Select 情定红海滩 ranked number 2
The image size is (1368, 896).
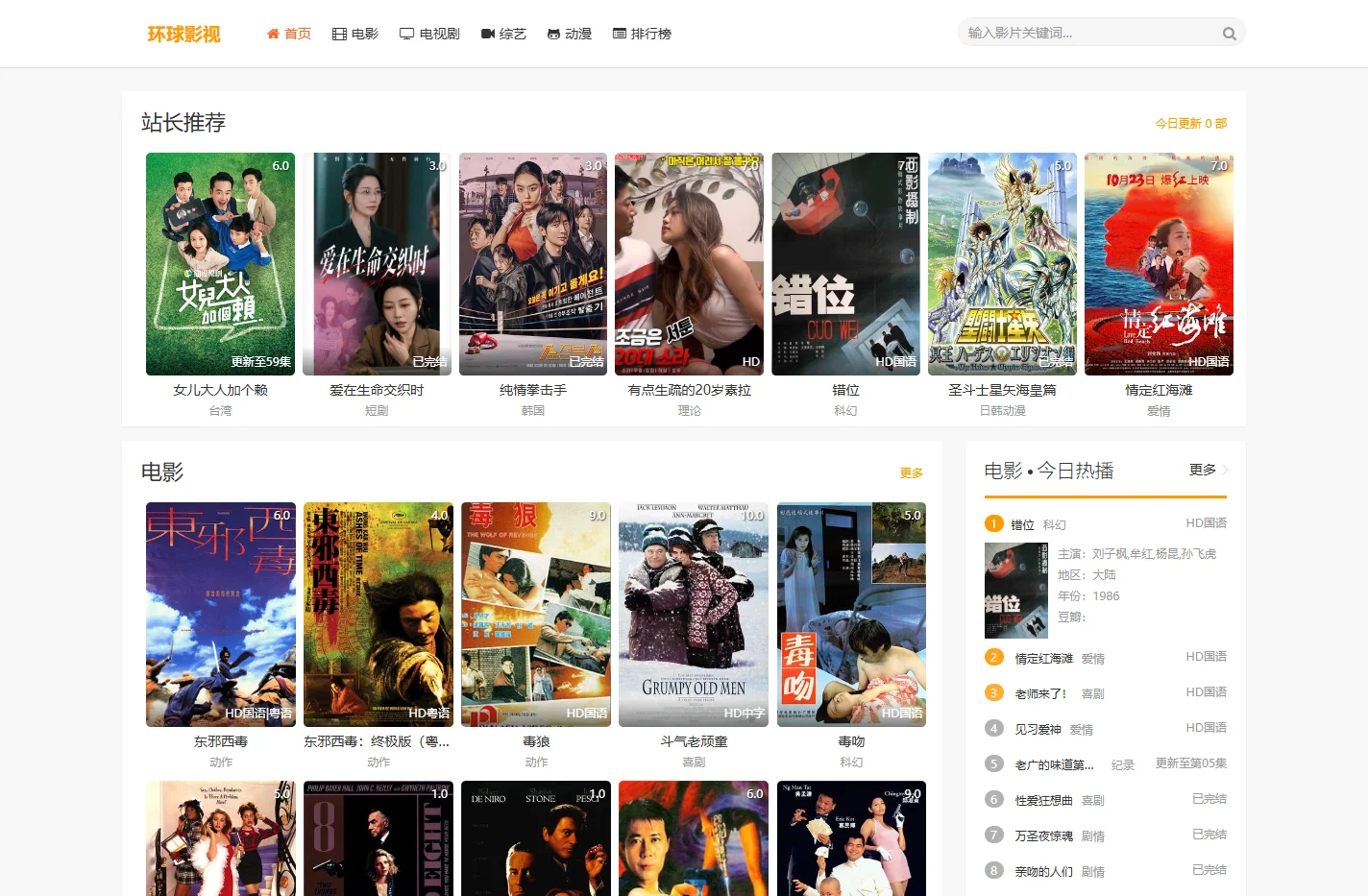pos(1043,659)
